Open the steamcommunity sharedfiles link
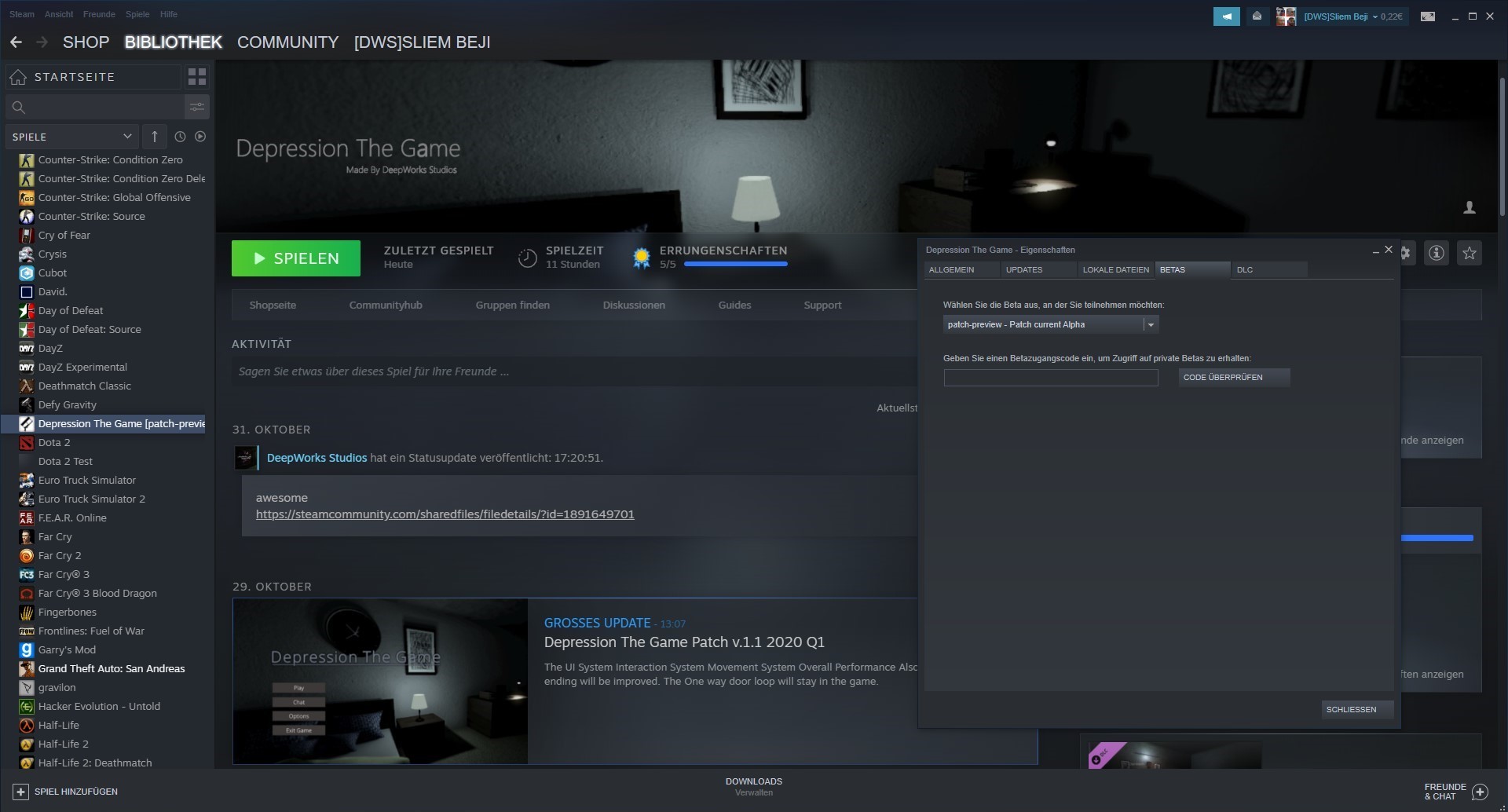 (445, 514)
